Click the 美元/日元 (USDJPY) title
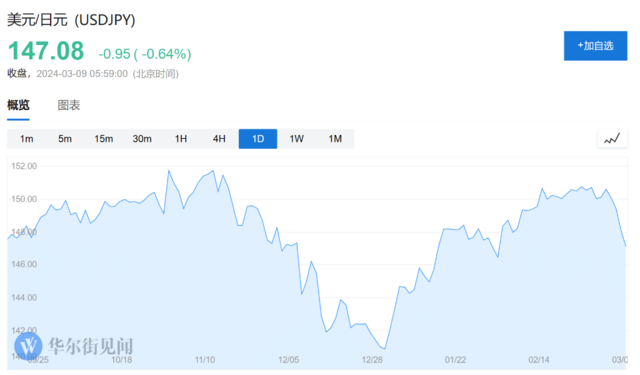Image resolution: width=640 pixels, height=375 pixels. pos(71,20)
